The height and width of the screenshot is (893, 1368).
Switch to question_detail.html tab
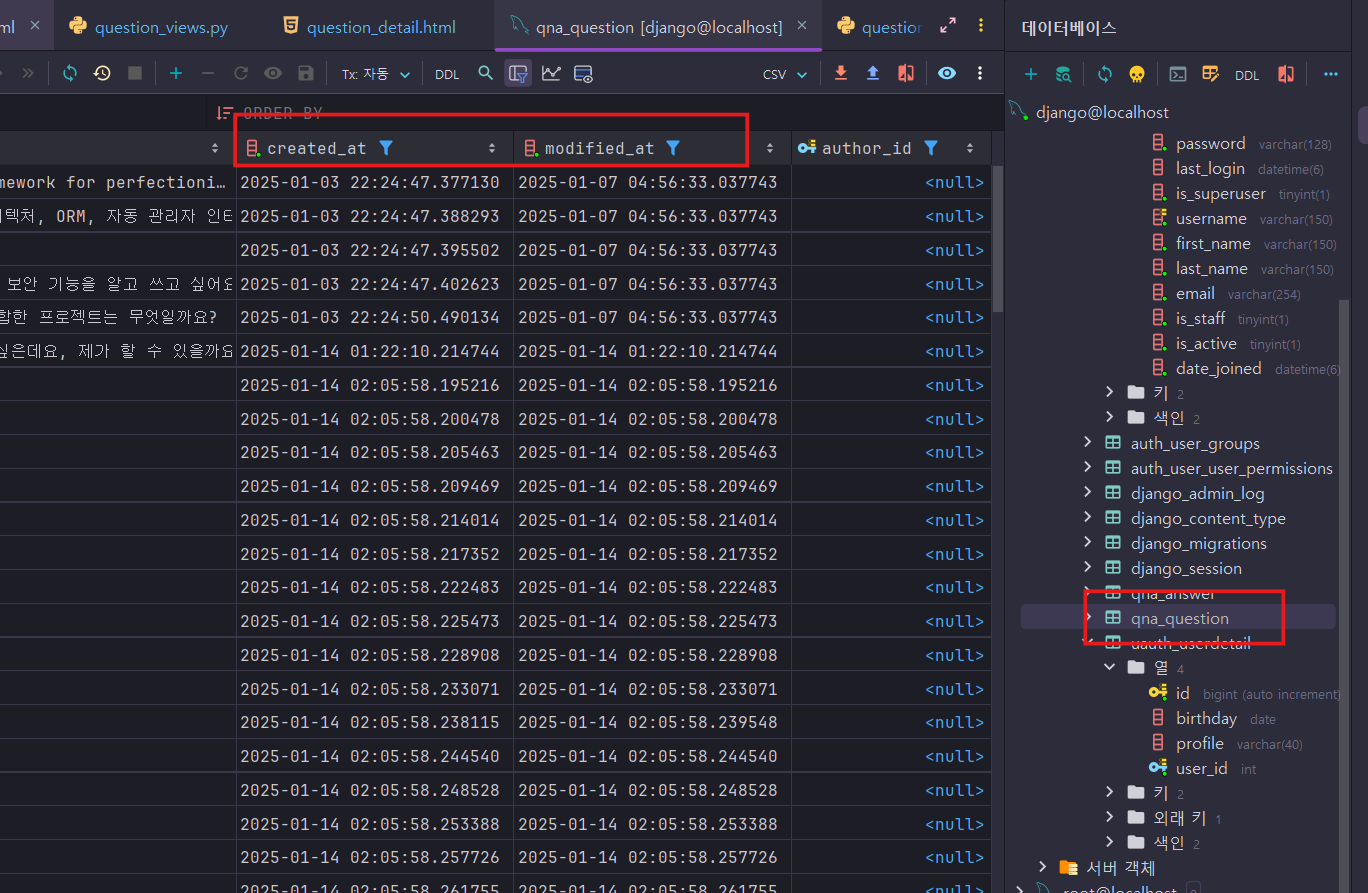click(369, 27)
